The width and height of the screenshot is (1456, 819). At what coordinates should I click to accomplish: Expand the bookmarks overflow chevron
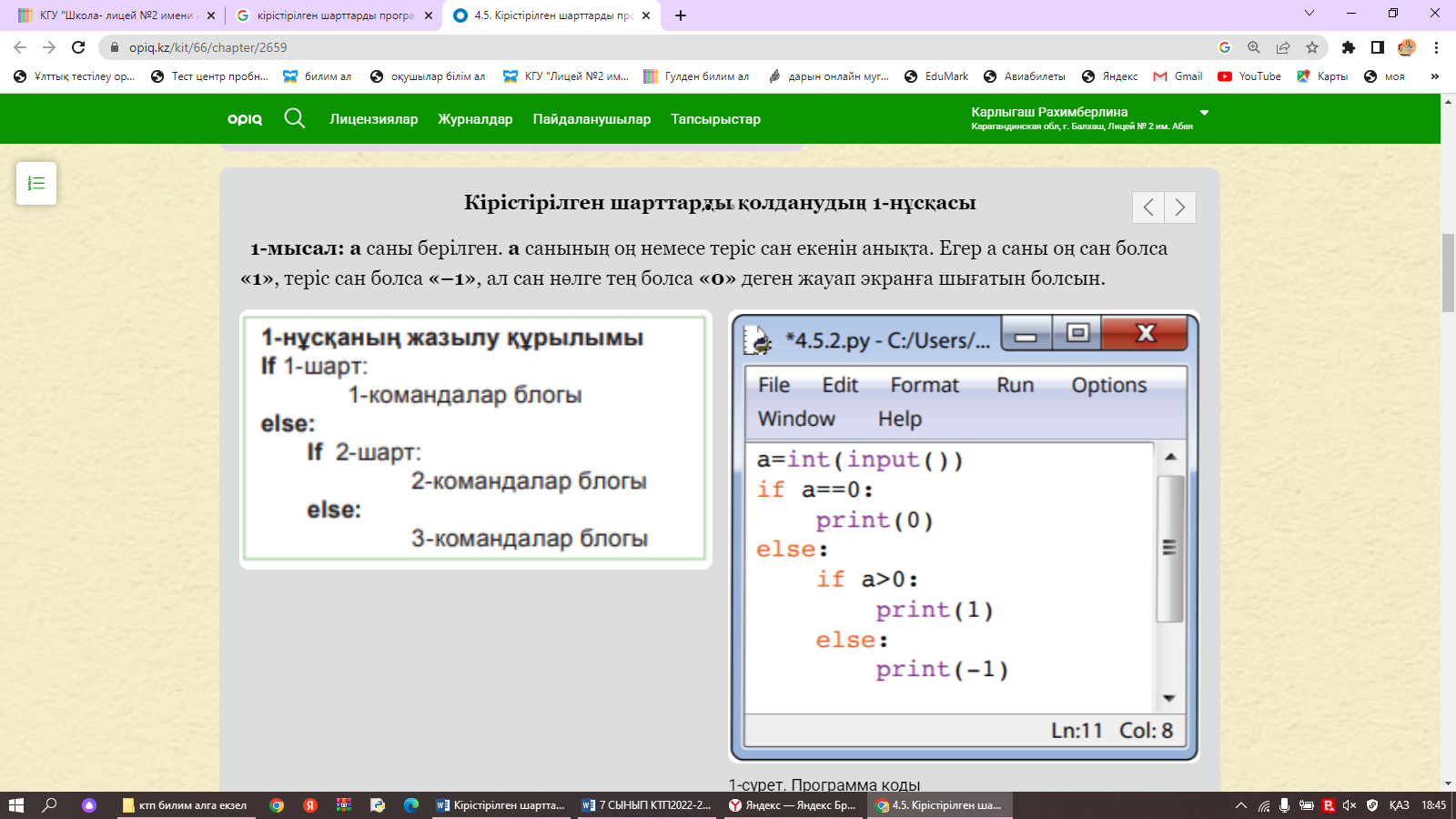[x=1434, y=76]
